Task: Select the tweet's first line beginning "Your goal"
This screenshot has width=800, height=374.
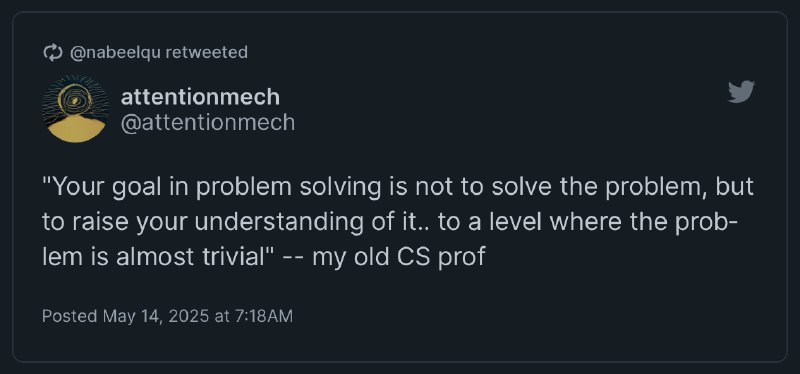Action: 398,188
